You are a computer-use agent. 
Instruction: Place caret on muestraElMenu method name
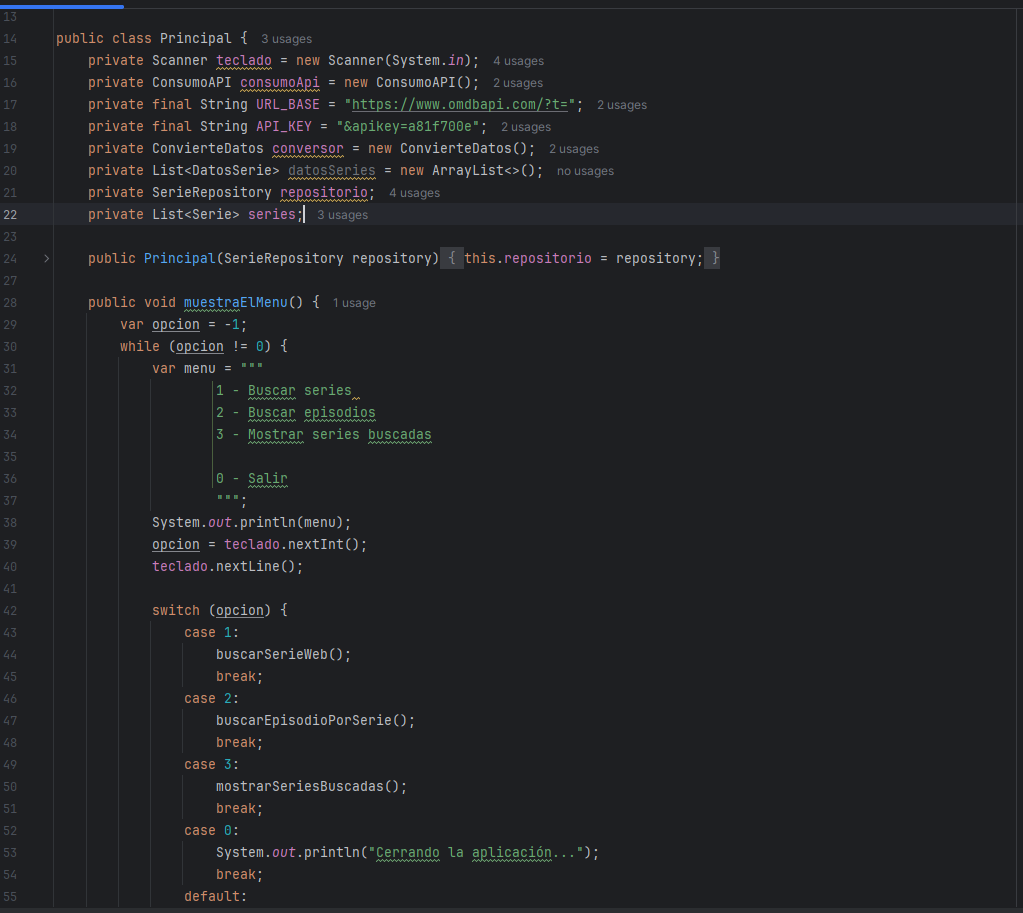coord(236,302)
